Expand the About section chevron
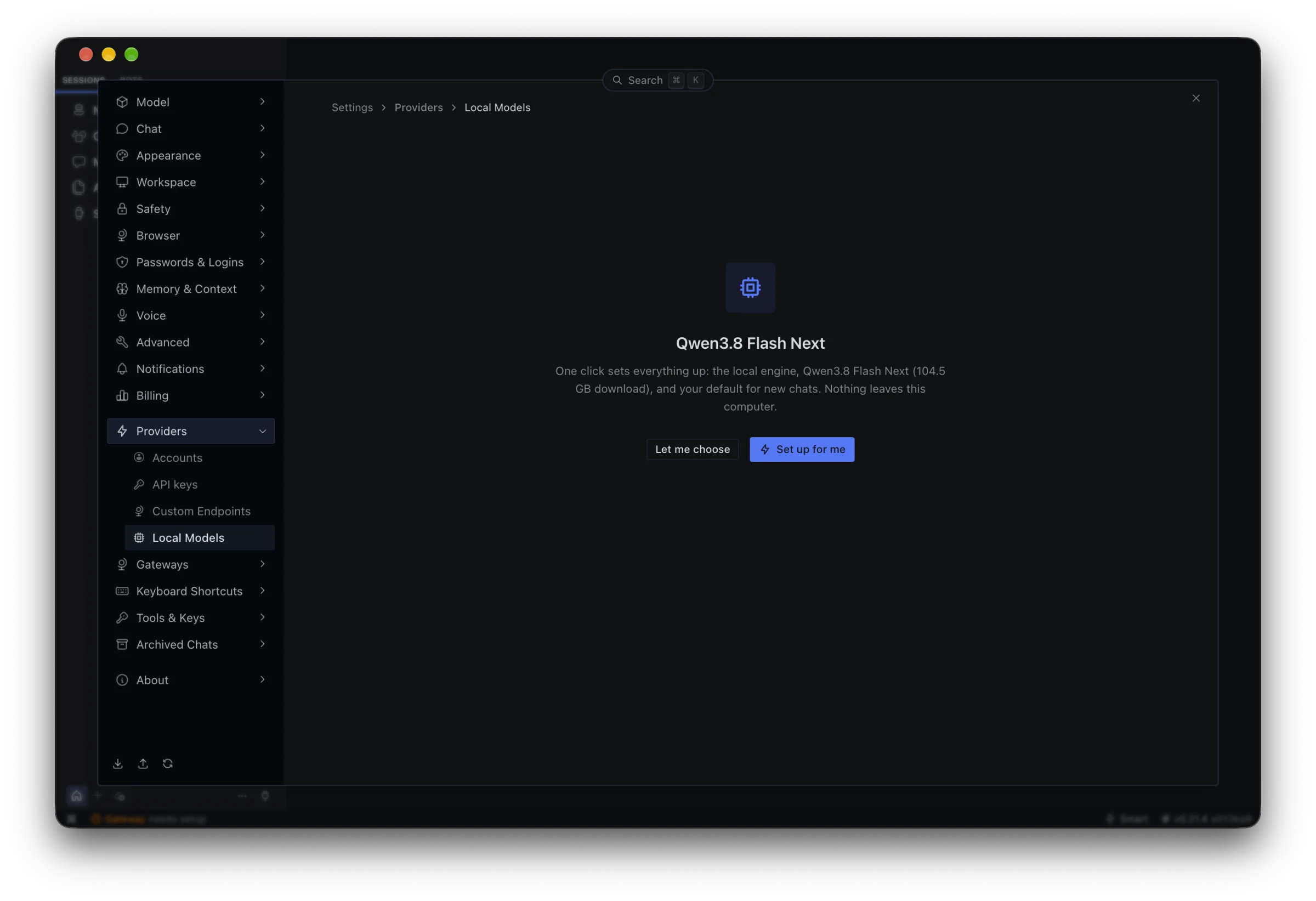Image resolution: width=1316 pixels, height=901 pixels. [x=263, y=679]
